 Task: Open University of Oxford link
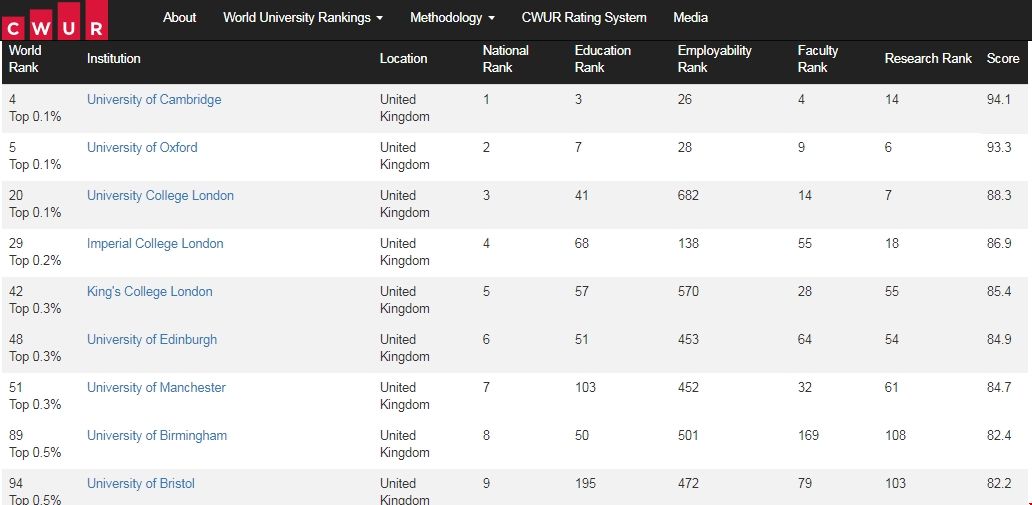[142, 148]
